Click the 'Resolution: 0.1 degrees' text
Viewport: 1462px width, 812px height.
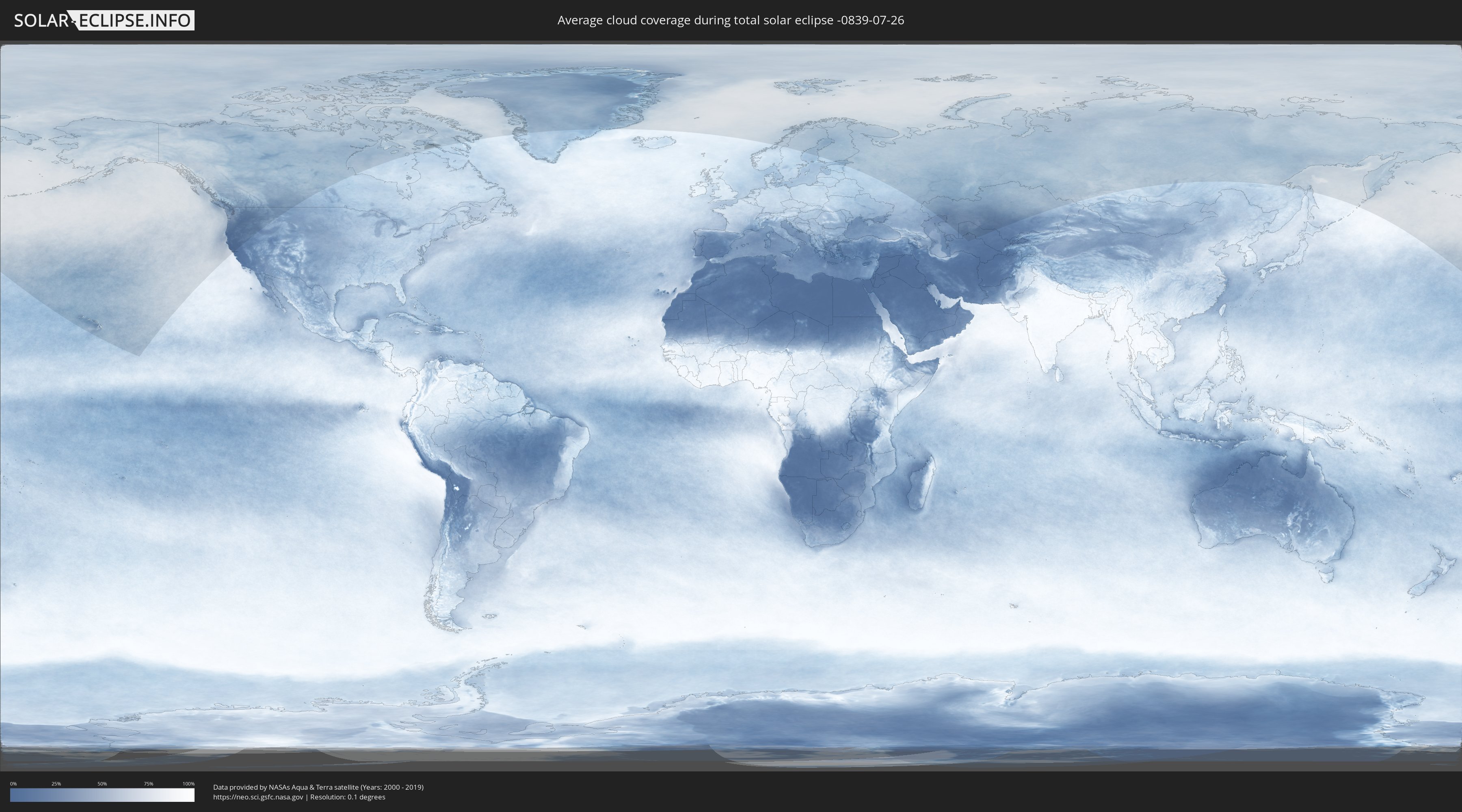[x=347, y=797]
